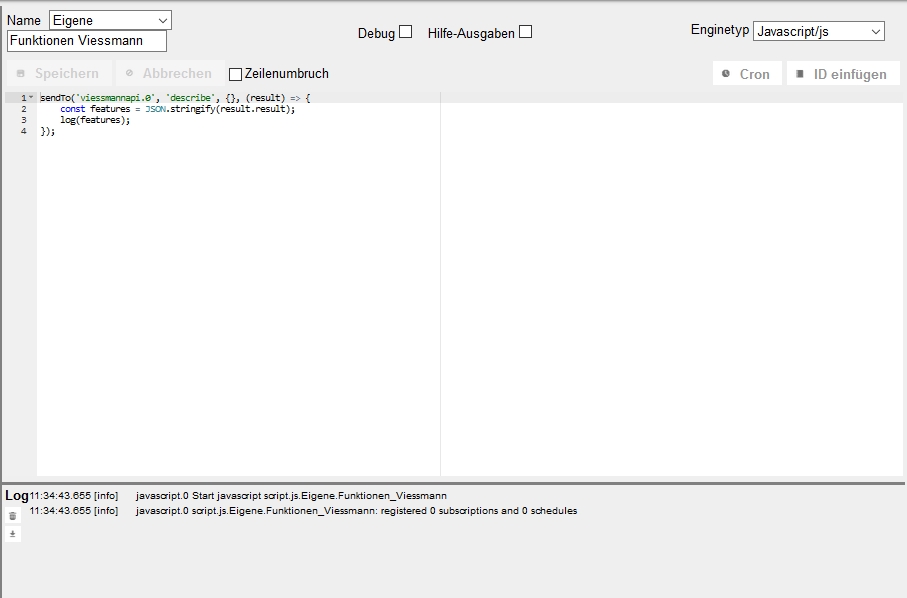Viewport: 907px width, 598px height.
Task: Click the code line 'log(features);'
Action: coord(95,120)
